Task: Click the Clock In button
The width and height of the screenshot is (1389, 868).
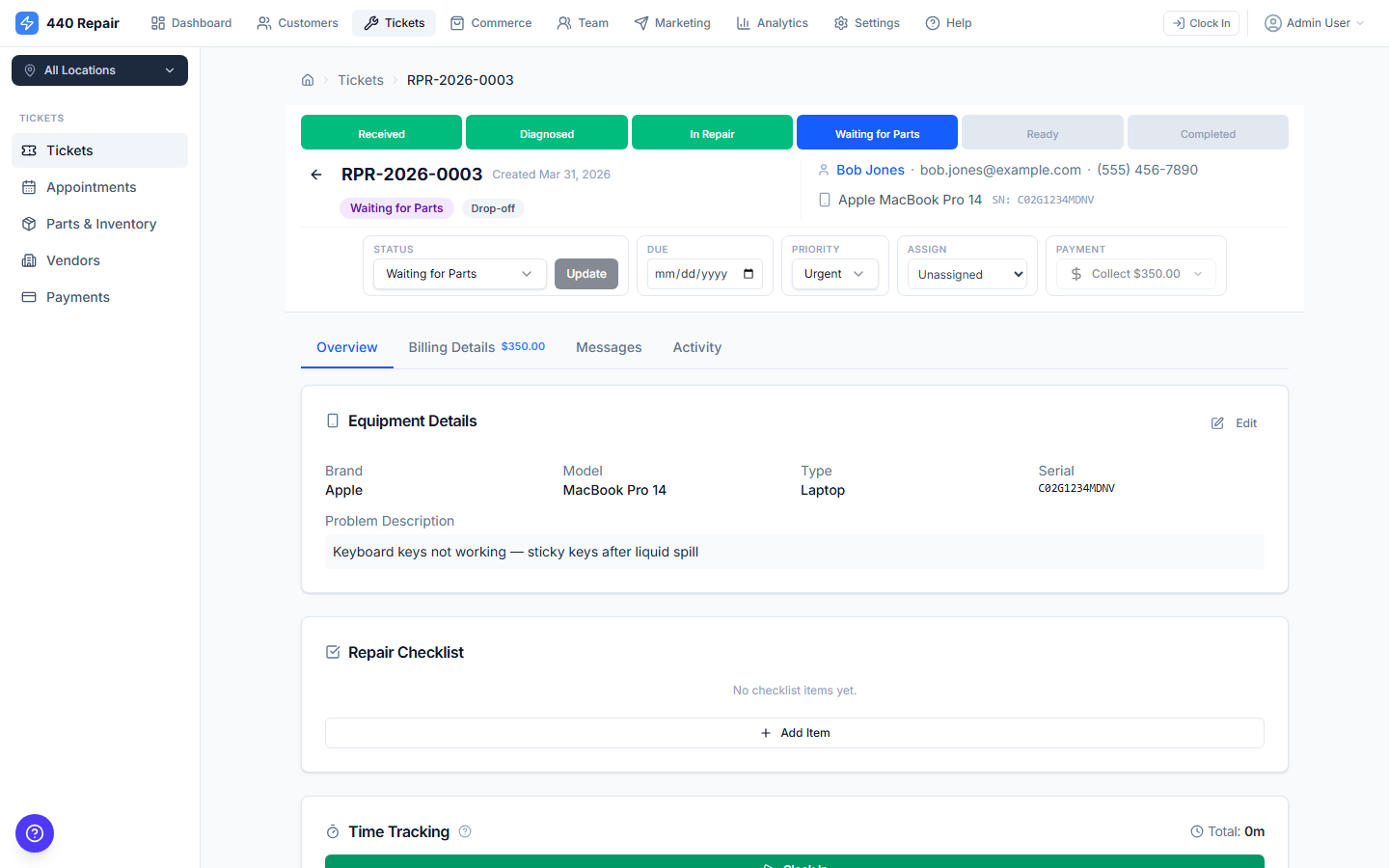Action: tap(1201, 22)
